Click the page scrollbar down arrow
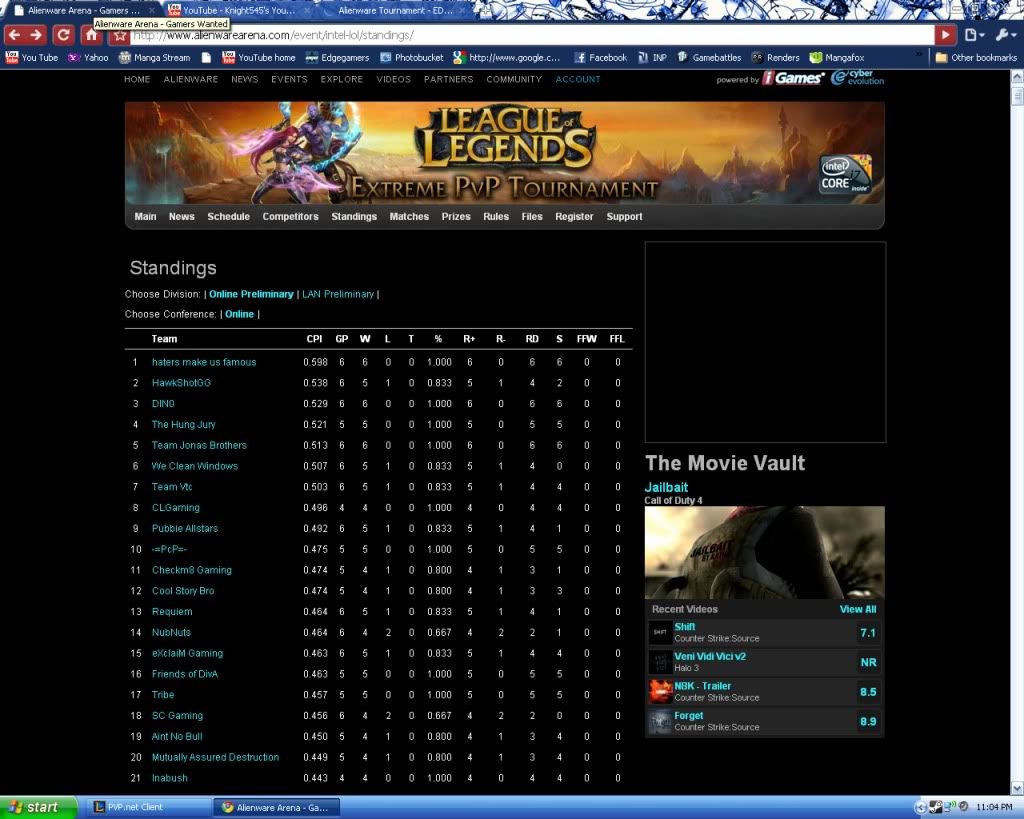 tap(1017, 788)
